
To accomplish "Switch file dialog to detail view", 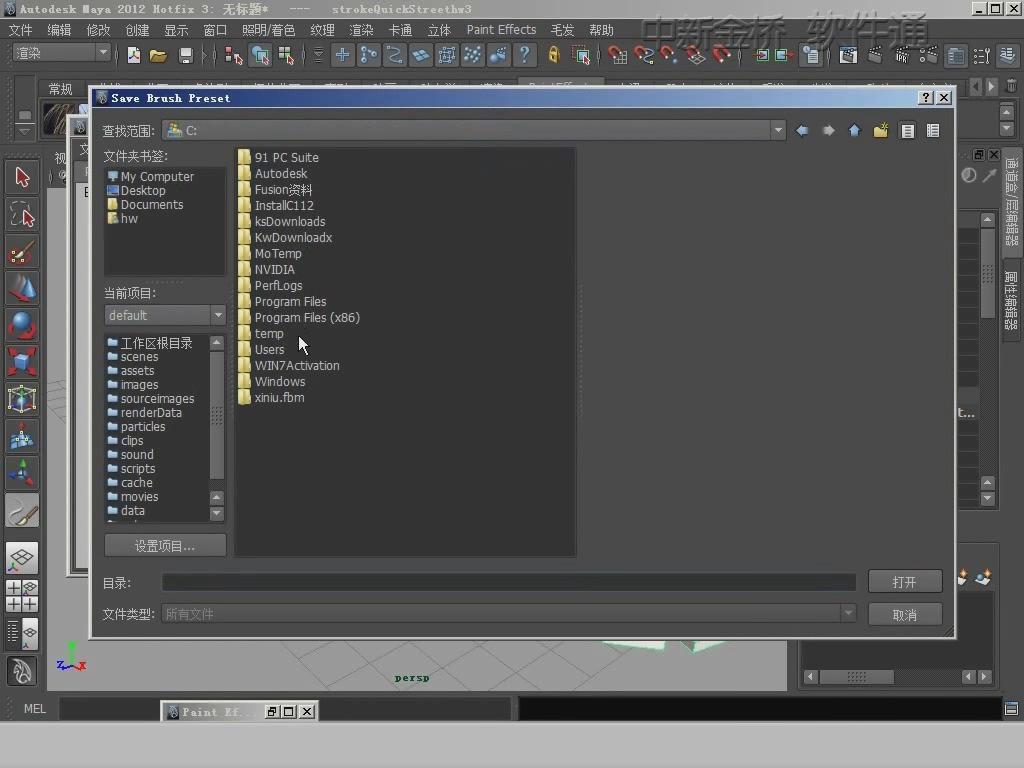I will click(933, 131).
